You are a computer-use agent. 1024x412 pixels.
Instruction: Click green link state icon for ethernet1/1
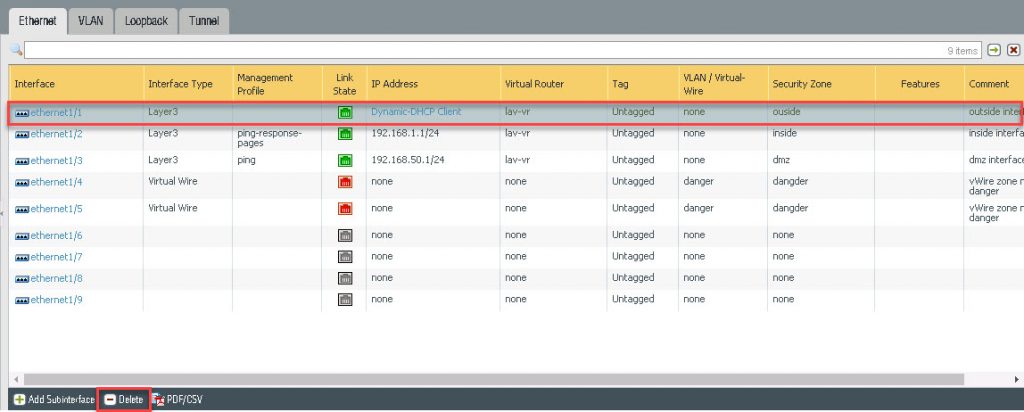click(x=344, y=113)
